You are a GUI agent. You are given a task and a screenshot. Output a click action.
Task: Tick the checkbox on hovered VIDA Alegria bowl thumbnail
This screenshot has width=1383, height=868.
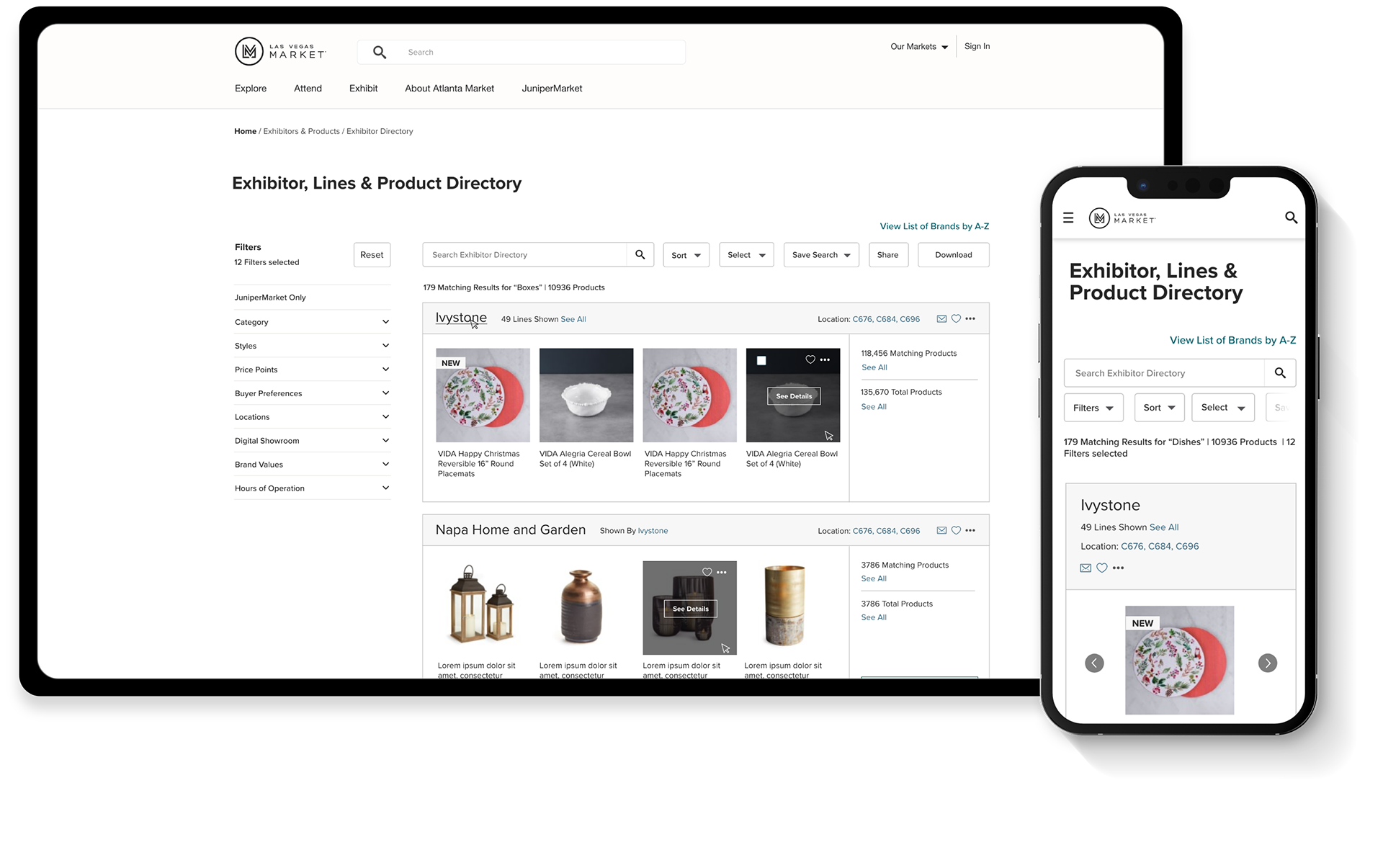pos(761,360)
